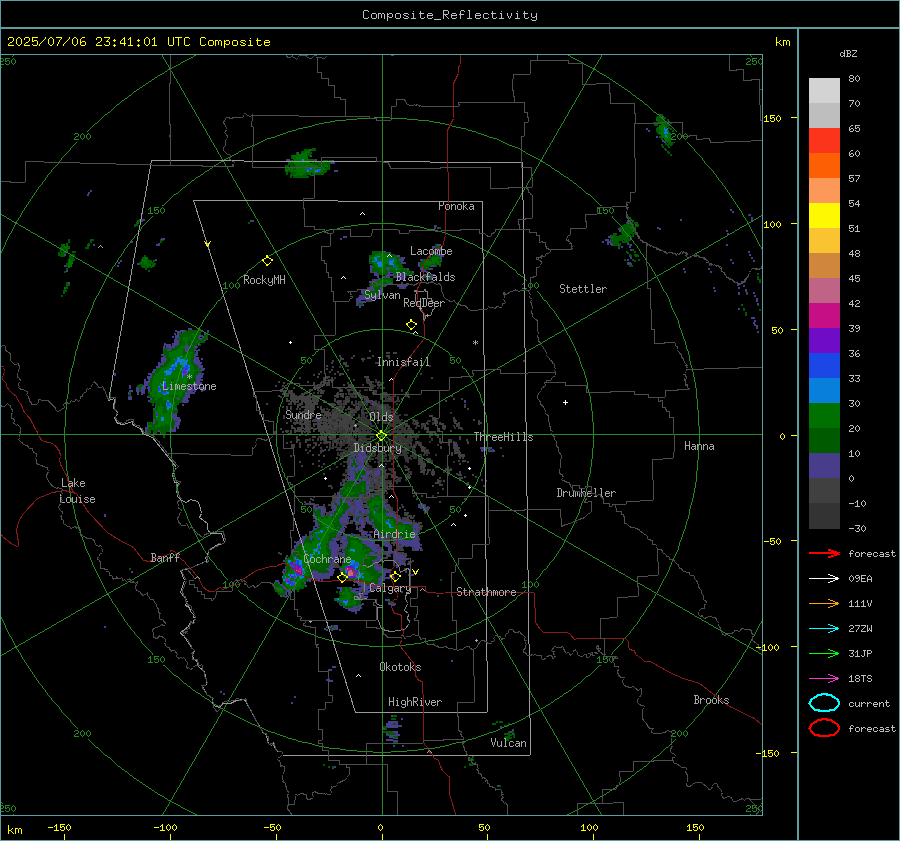This screenshot has height=841, width=900.
Task: Click the red color swatch for 60-65 dBZ
Action: tap(824, 141)
